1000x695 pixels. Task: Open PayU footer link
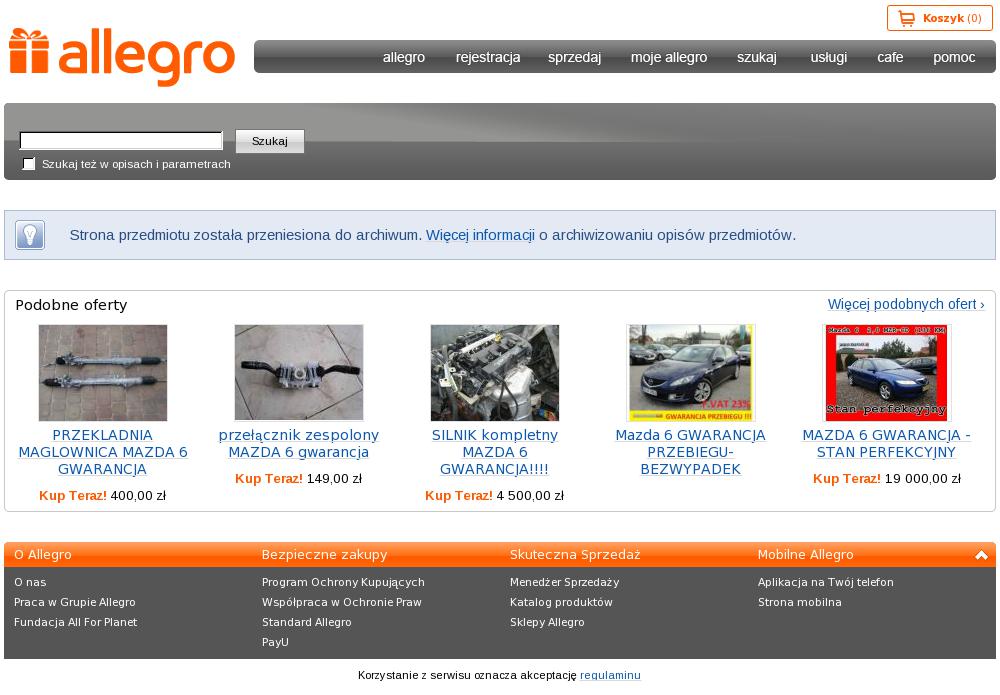pyautogui.click(x=275, y=642)
